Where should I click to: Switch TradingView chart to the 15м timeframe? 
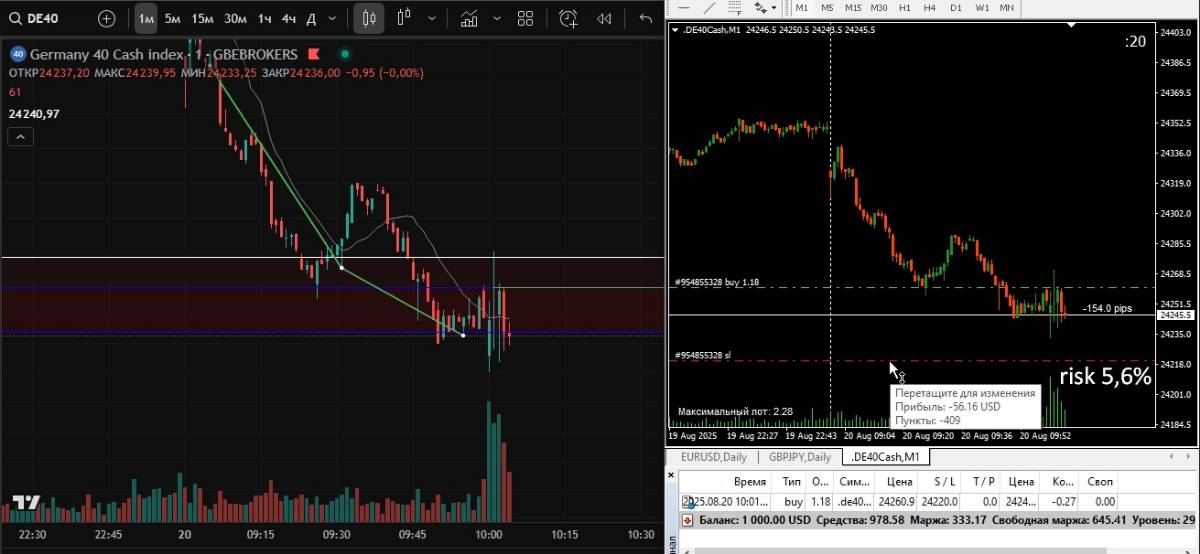click(x=202, y=18)
